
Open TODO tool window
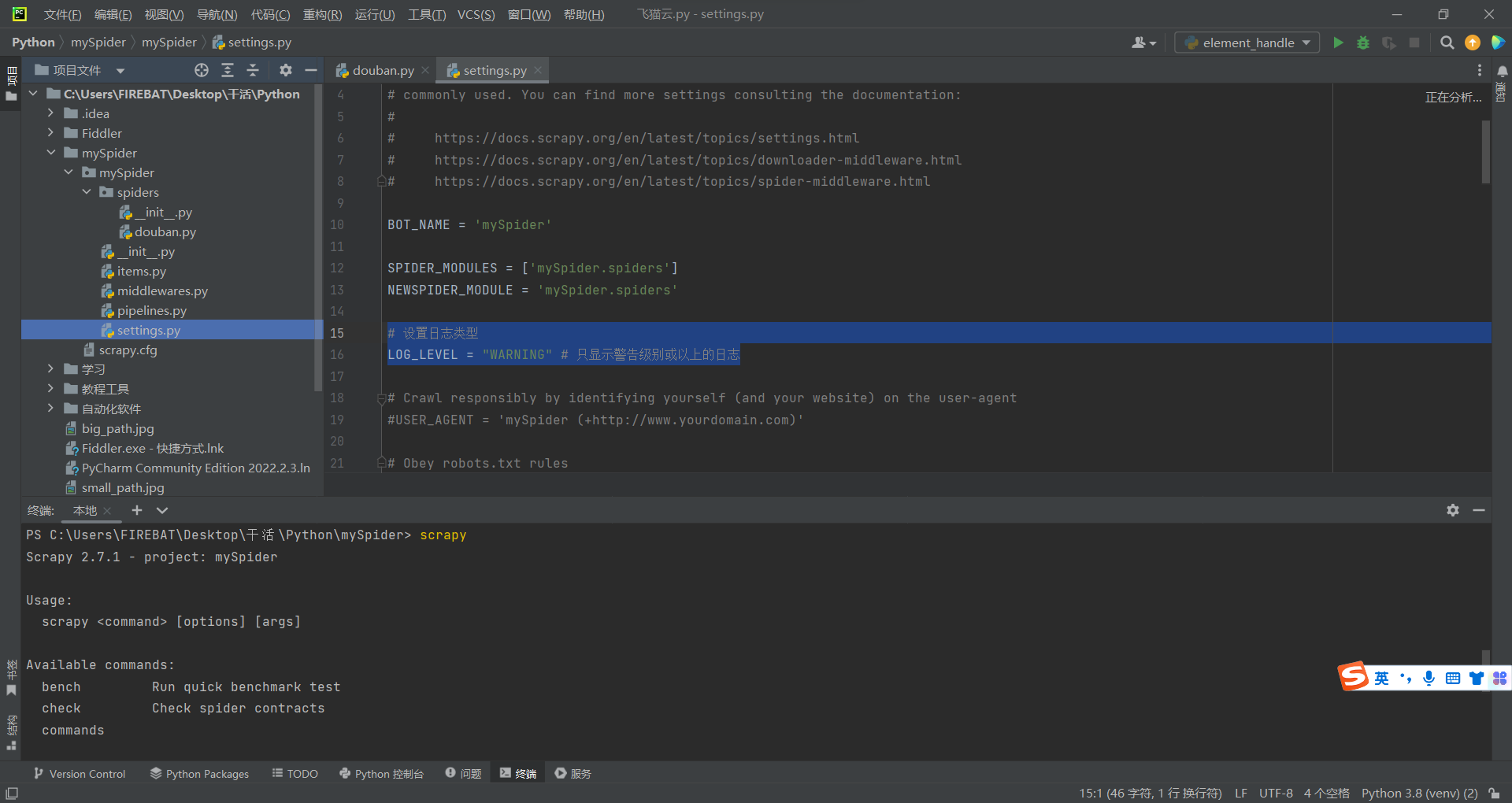pyautogui.click(x=295, y=774)
